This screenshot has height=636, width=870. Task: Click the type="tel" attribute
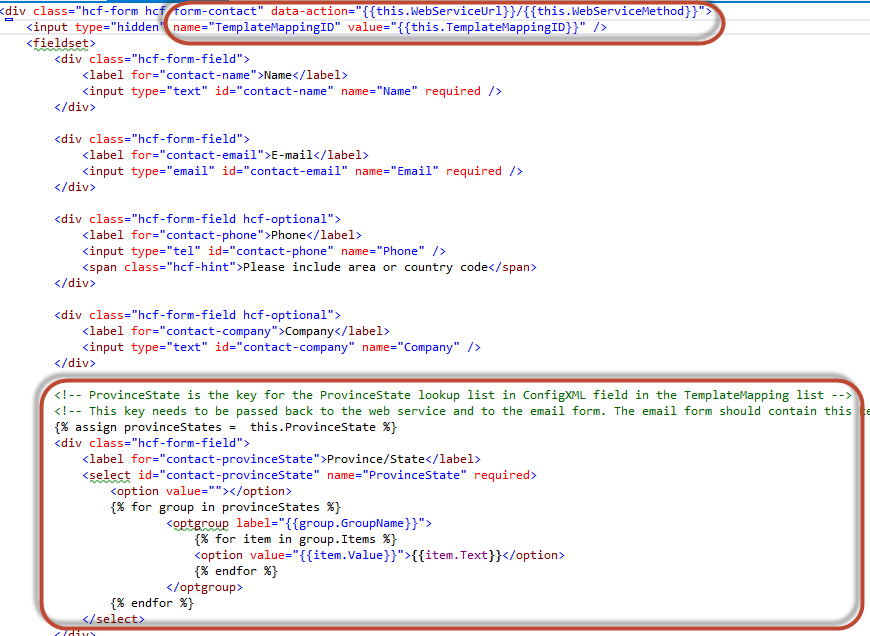(x=166, y=251)
